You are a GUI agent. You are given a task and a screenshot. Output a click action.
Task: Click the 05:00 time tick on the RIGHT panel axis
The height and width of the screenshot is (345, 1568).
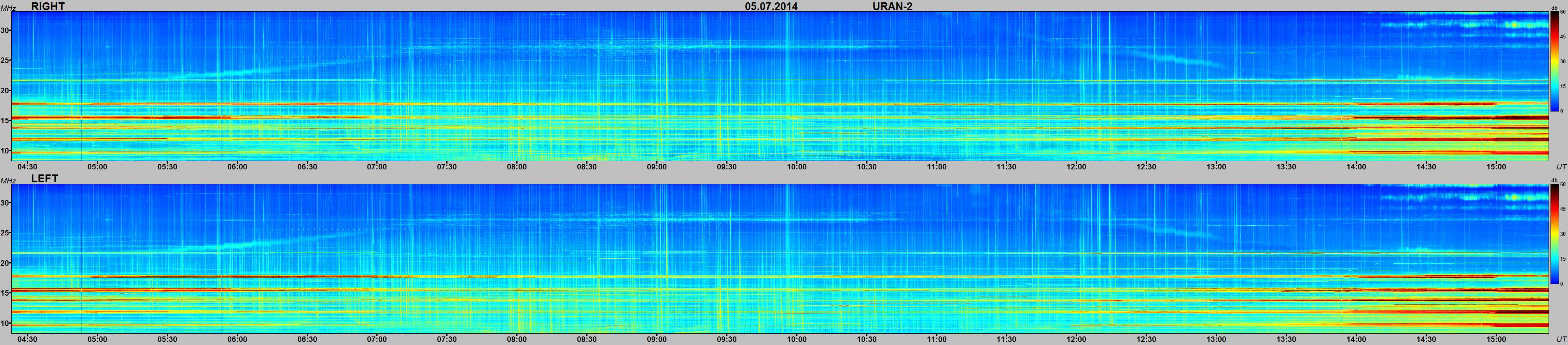click(x=97, y=167)
